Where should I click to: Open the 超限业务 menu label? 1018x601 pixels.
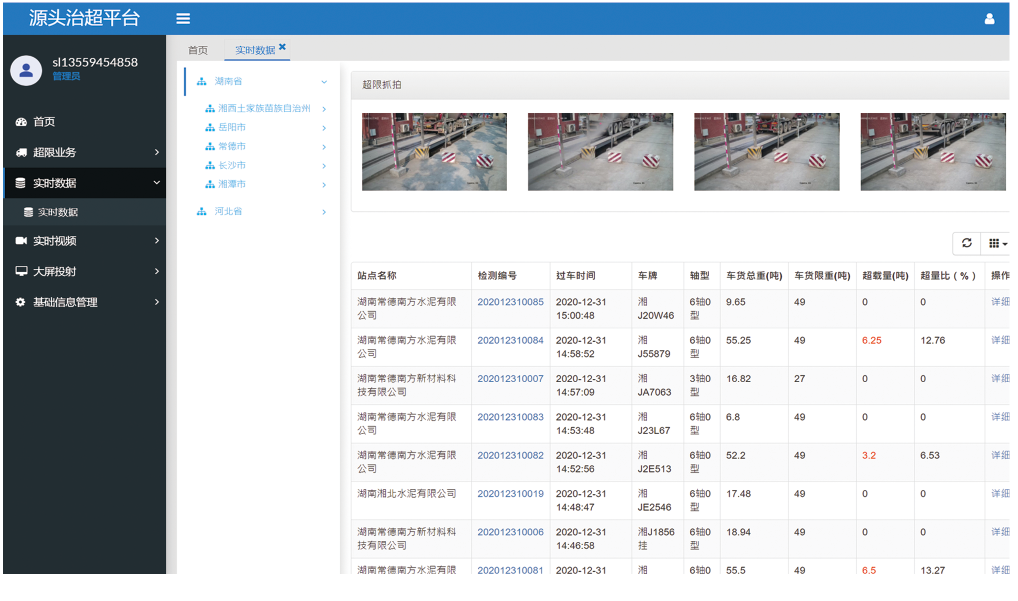tap(55, 153)
